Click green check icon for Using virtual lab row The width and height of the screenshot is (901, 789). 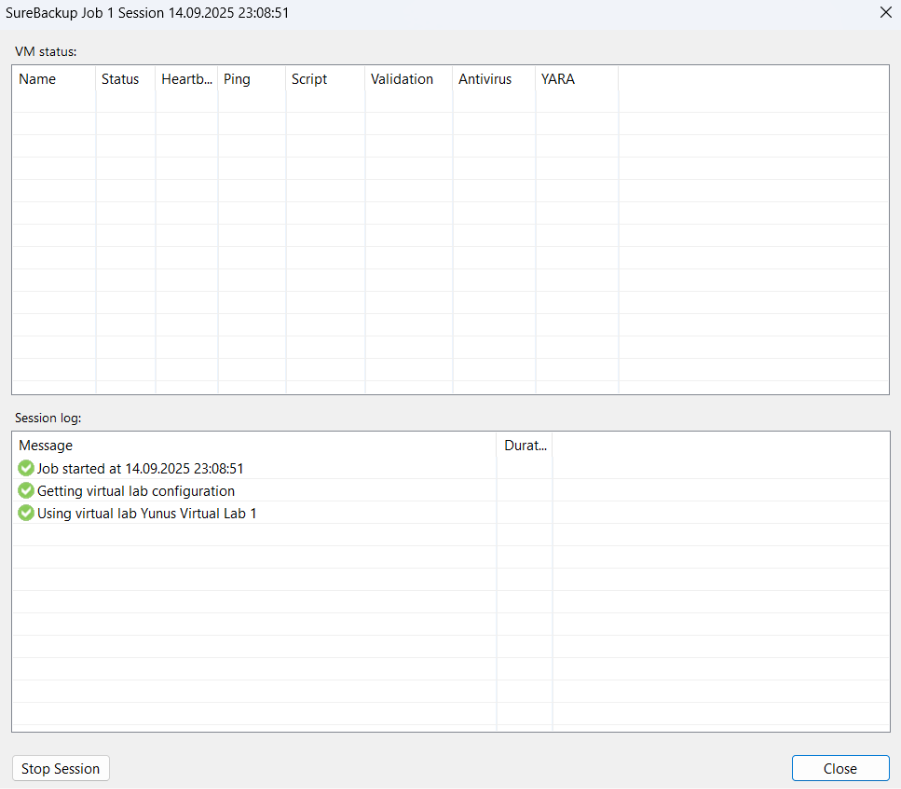click(x=26, y=513)
